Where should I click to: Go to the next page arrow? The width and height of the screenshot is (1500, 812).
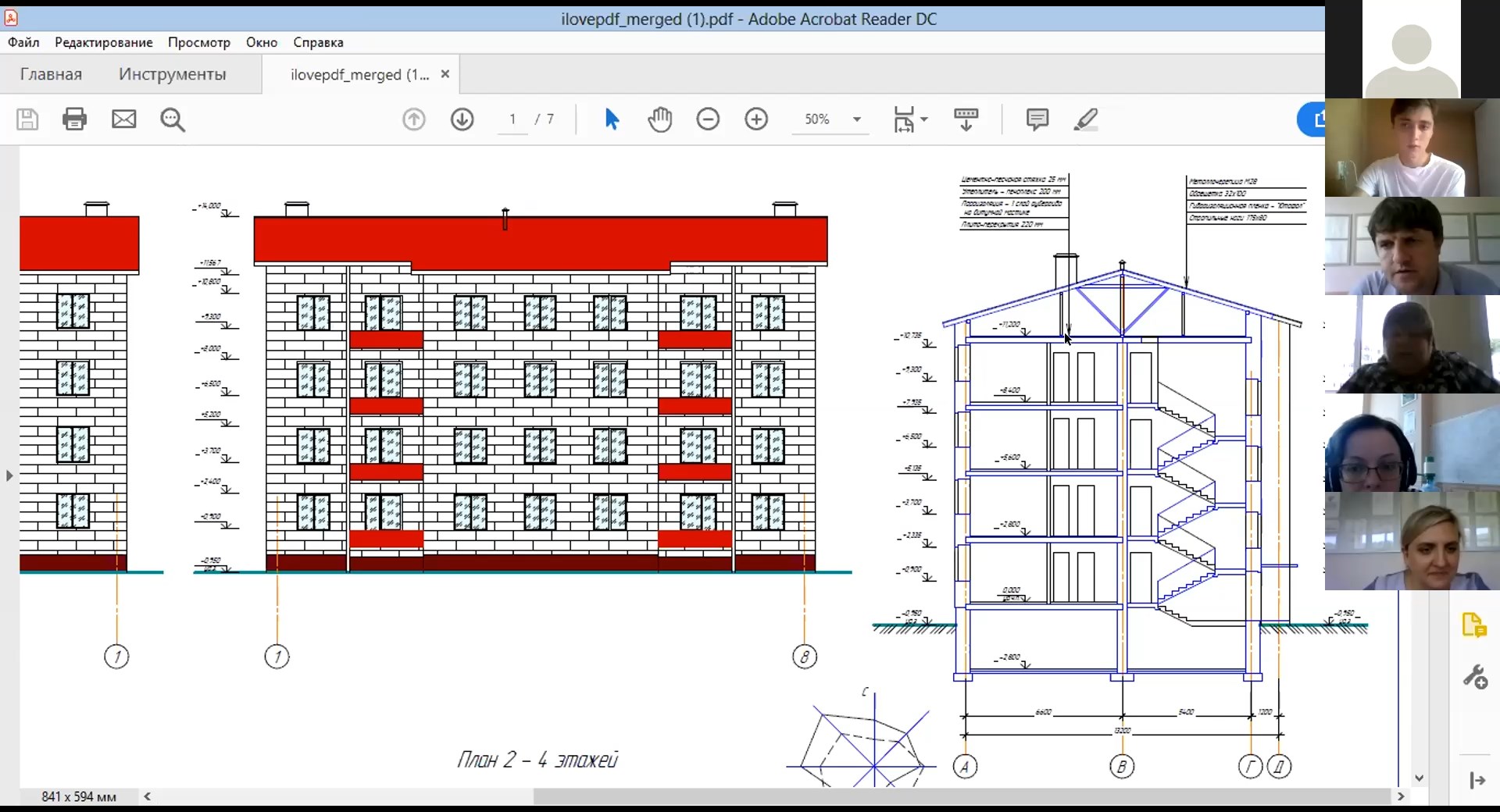tap(462, 119)
